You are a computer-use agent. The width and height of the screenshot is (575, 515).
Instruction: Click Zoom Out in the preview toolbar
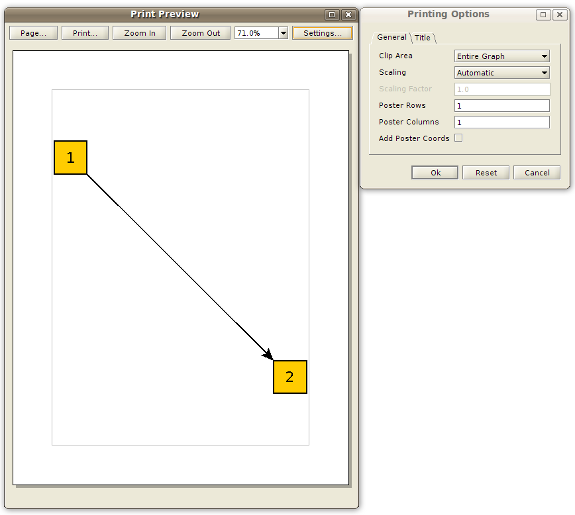click(201, 33)
